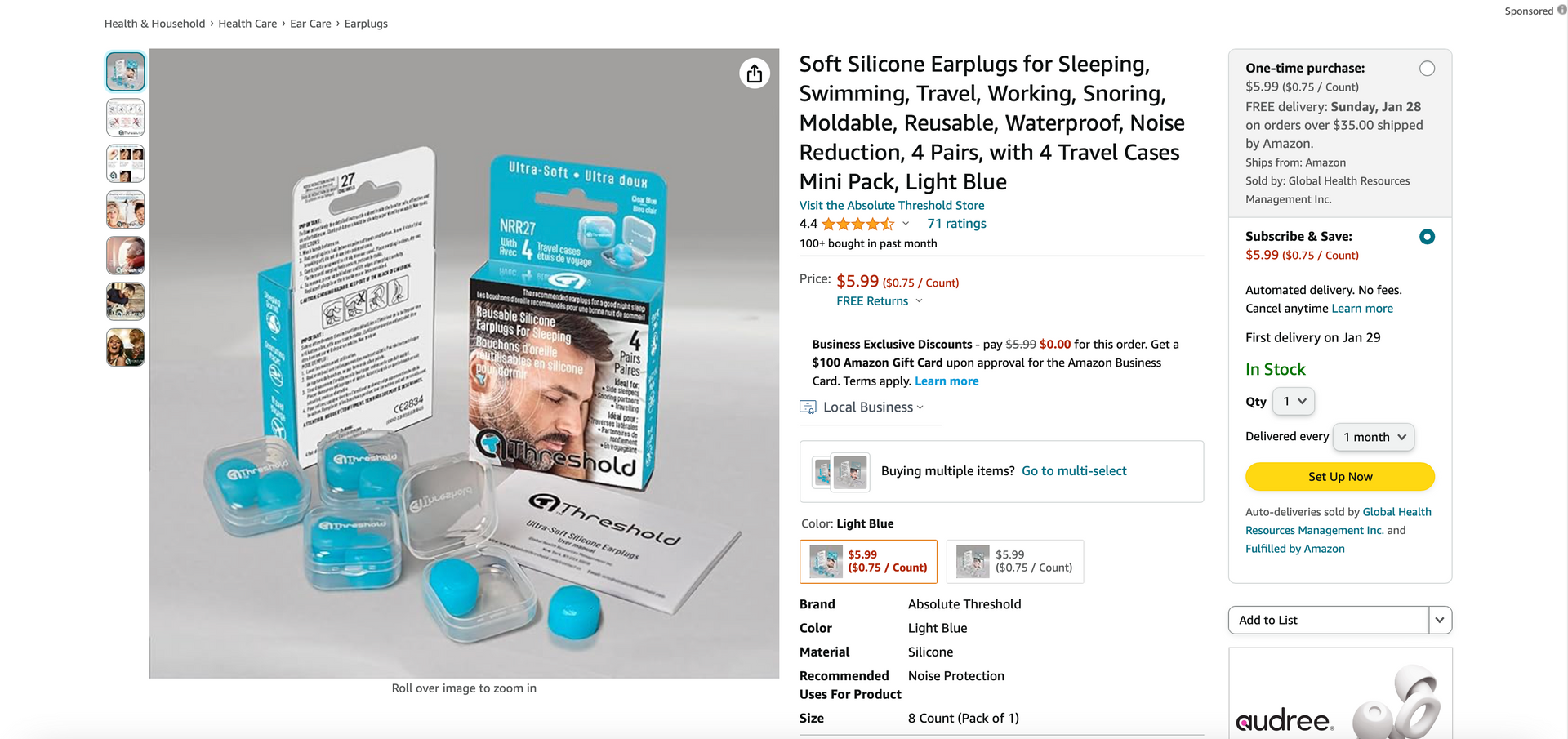Click the share icon on product image

(754, 73)
